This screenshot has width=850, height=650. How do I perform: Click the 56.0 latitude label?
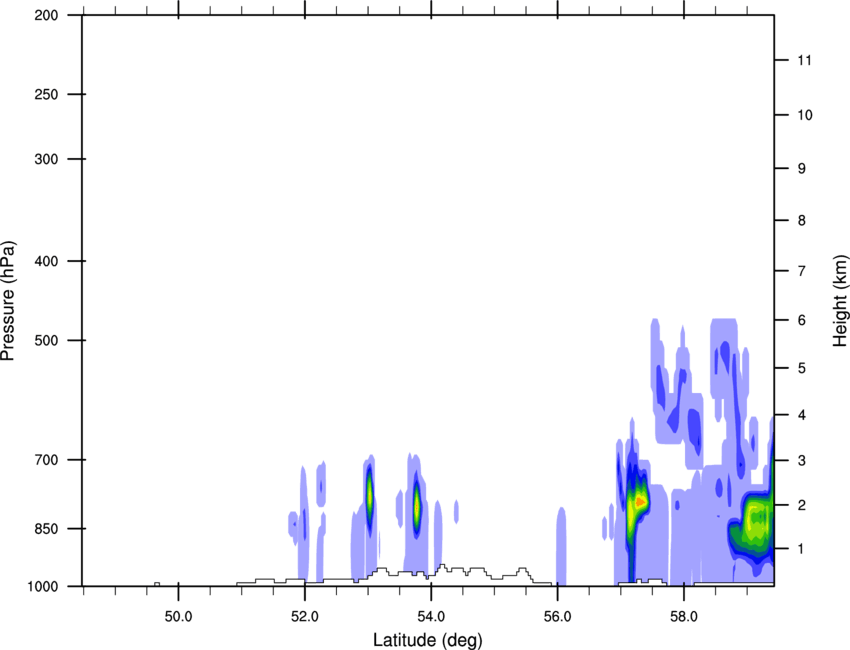coord(557,617)
